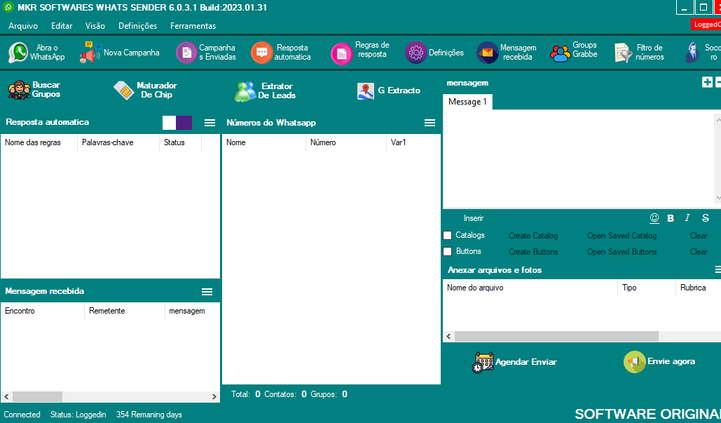This screenshot has height=423, width=721.
Task: Open Maturador De Chip tool
Action: click(145, 90)
